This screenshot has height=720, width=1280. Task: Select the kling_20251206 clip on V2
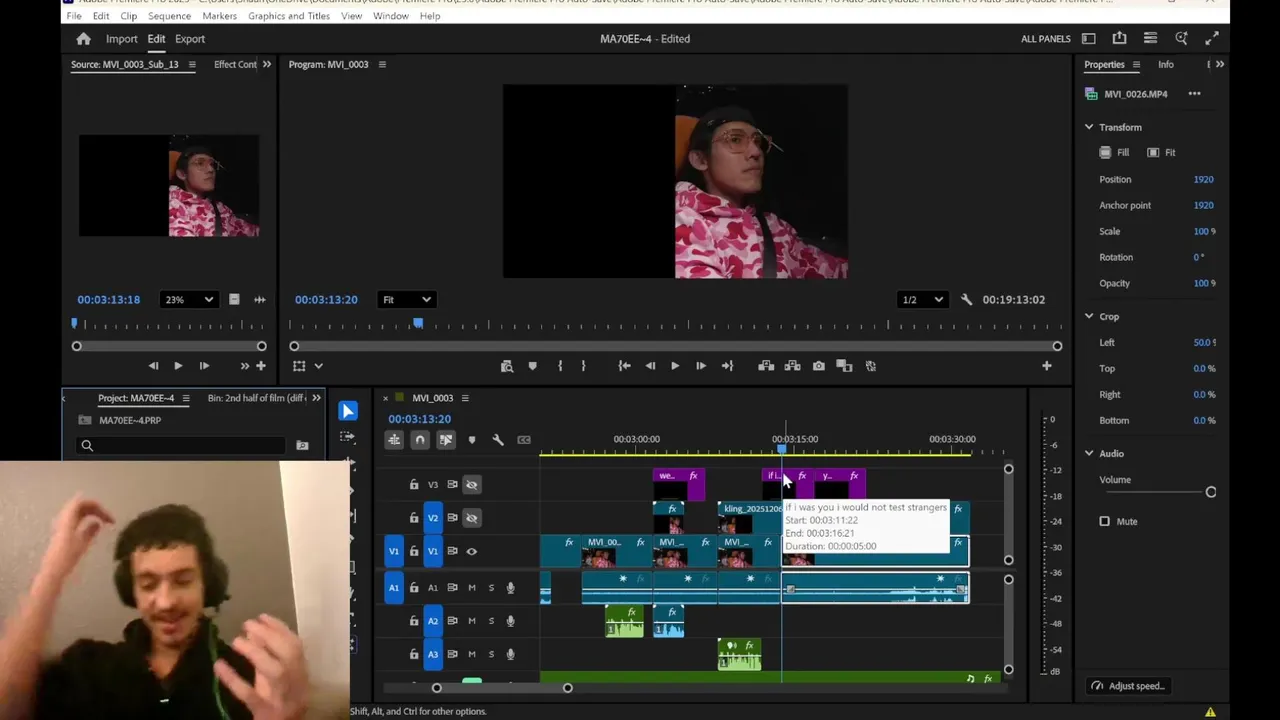click(x=750, y=517)
